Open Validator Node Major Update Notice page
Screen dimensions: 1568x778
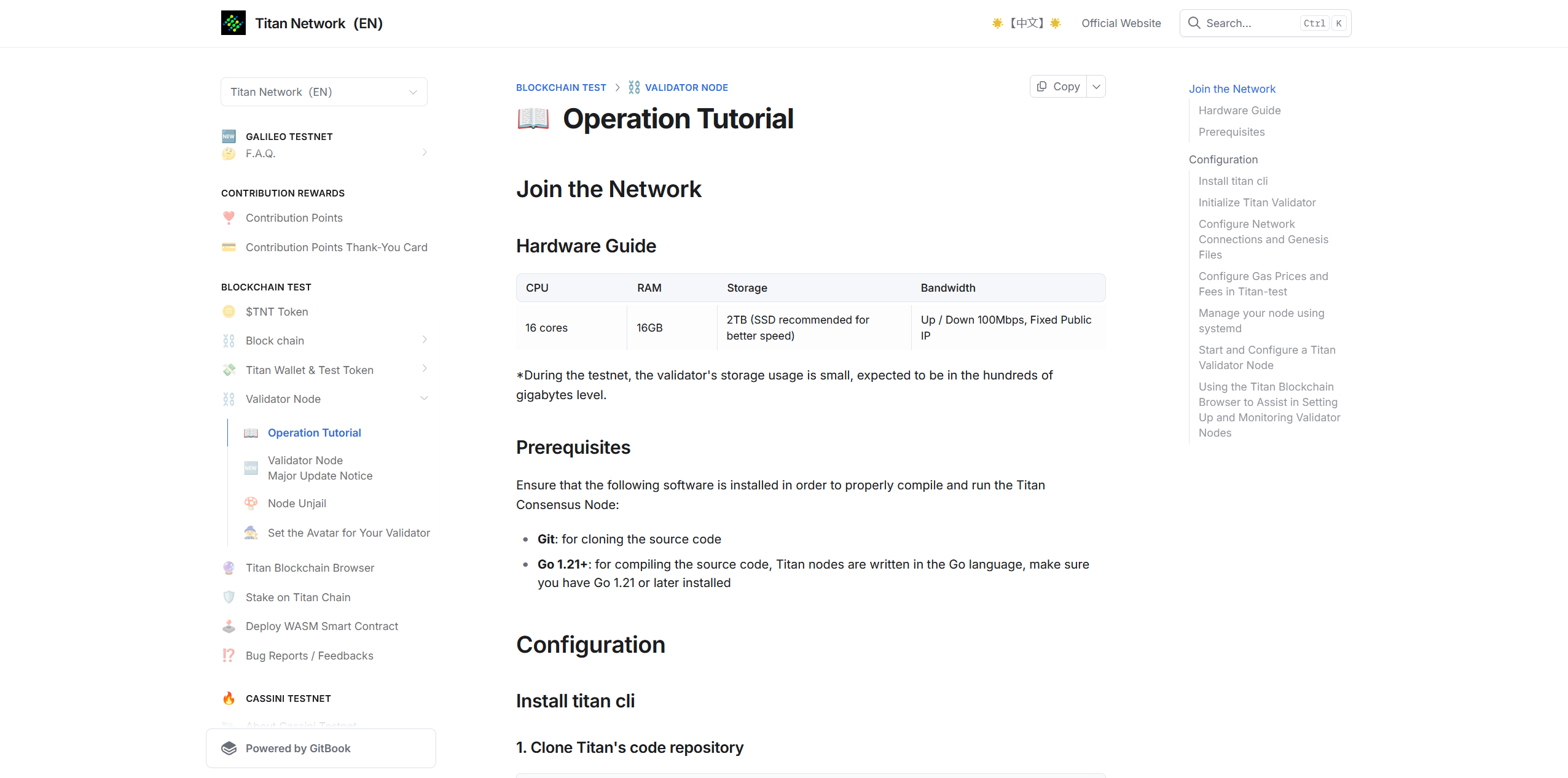point(320,468)
